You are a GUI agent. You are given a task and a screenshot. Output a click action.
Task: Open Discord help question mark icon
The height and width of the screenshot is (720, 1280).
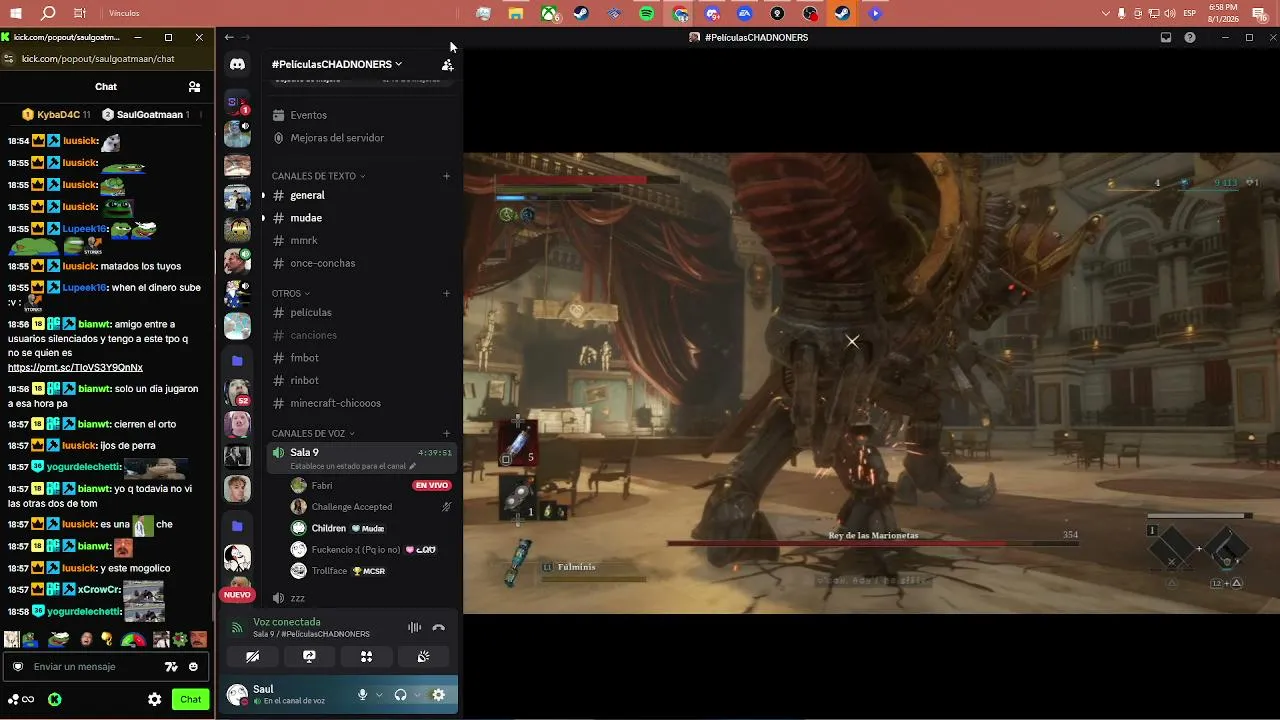(1190, 38)
